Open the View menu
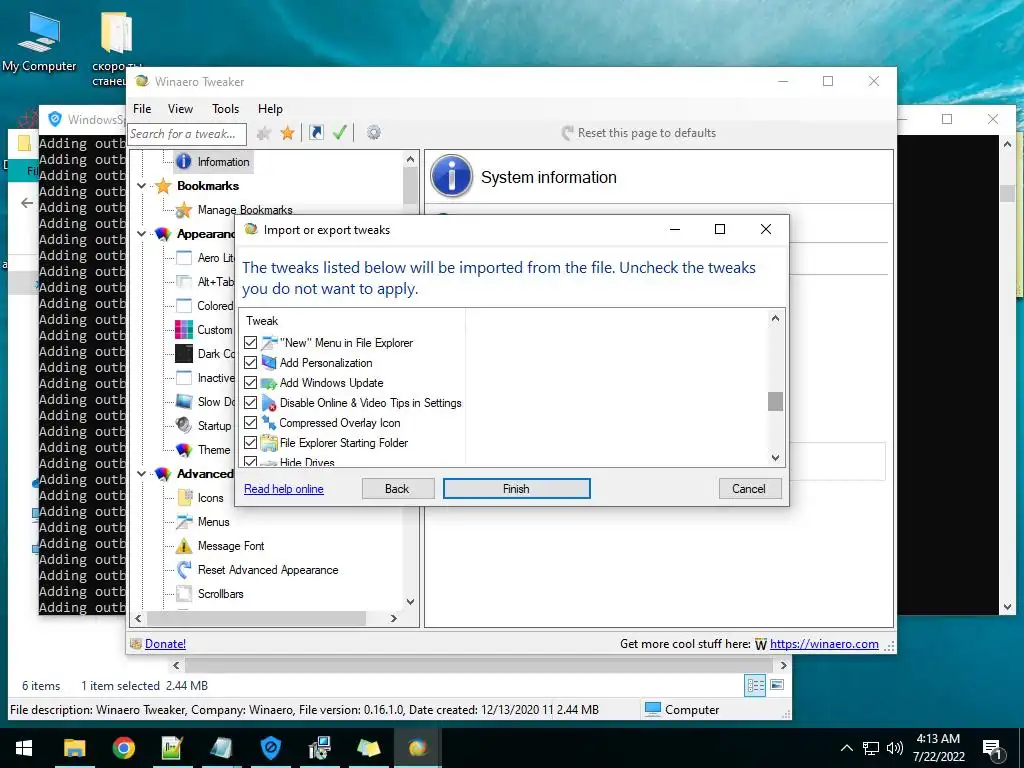Viewport: 1024px width, 768px height. coord(180,109)
